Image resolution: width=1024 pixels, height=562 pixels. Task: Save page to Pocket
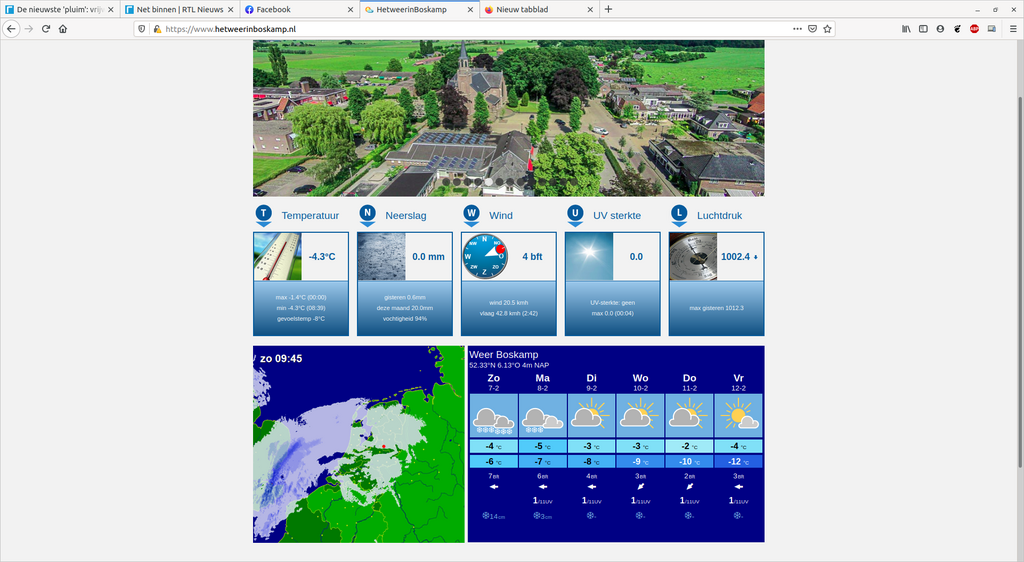[x=812, y=29]
